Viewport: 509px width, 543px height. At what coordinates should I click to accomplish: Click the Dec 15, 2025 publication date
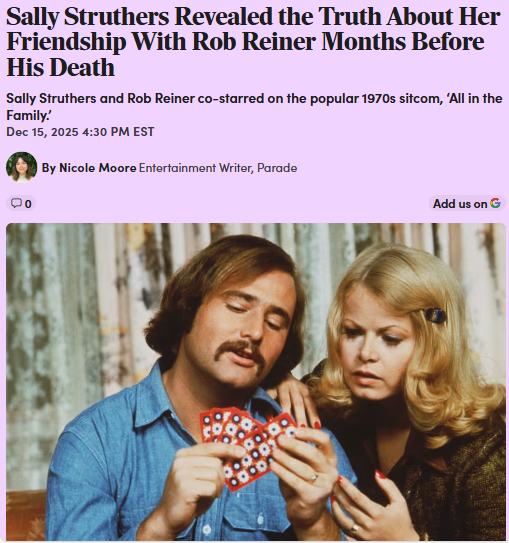pos(42,132)
